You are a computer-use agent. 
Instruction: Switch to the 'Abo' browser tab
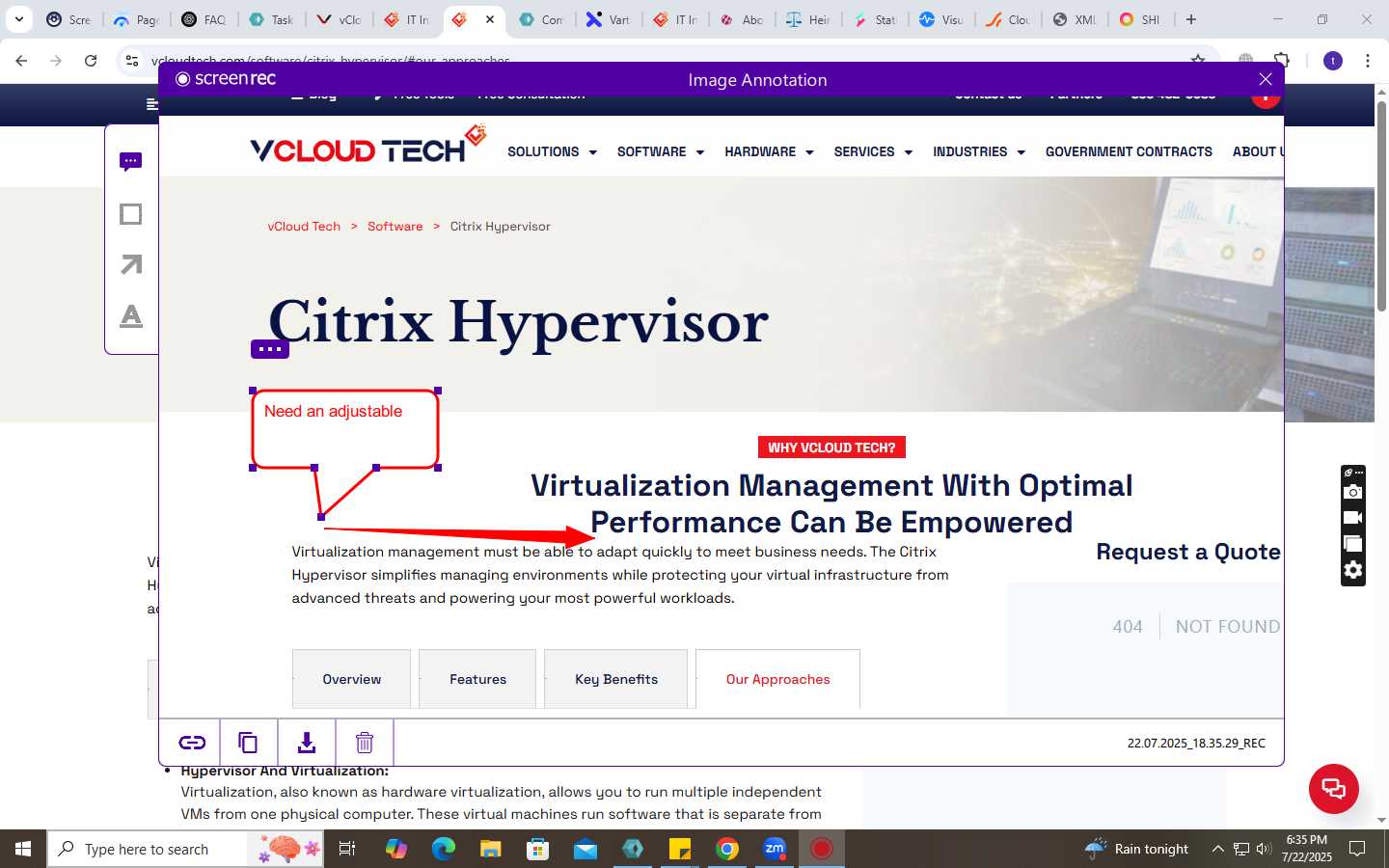742,19
